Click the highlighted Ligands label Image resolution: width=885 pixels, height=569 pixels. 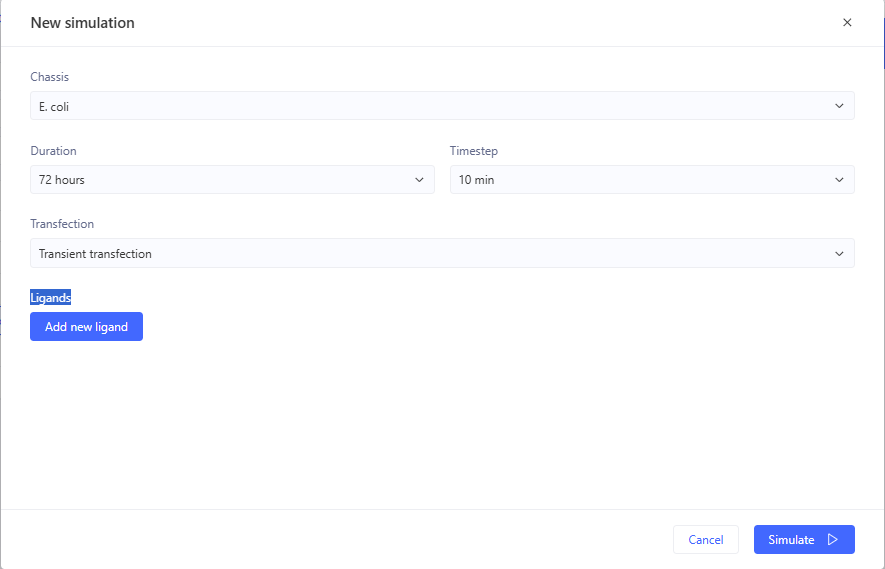pyautogui.click(x=51, y=297)
